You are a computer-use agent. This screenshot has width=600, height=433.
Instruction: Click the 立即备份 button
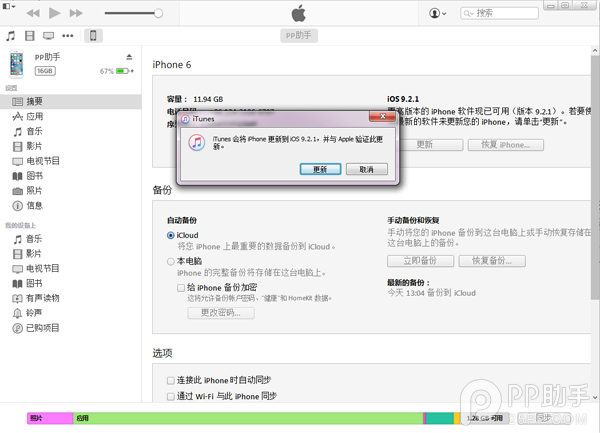click(420, 261)
